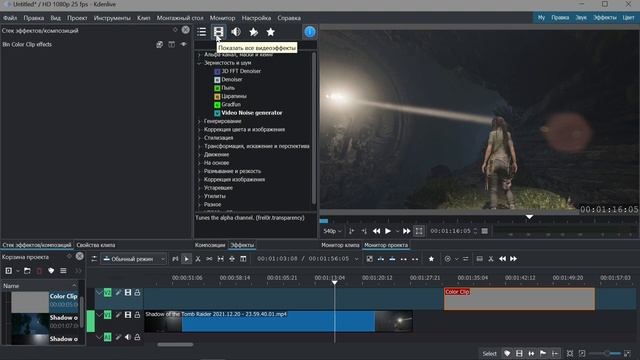
Task: Toggle monitor edit mode button
Action: (x=419, y=231)
